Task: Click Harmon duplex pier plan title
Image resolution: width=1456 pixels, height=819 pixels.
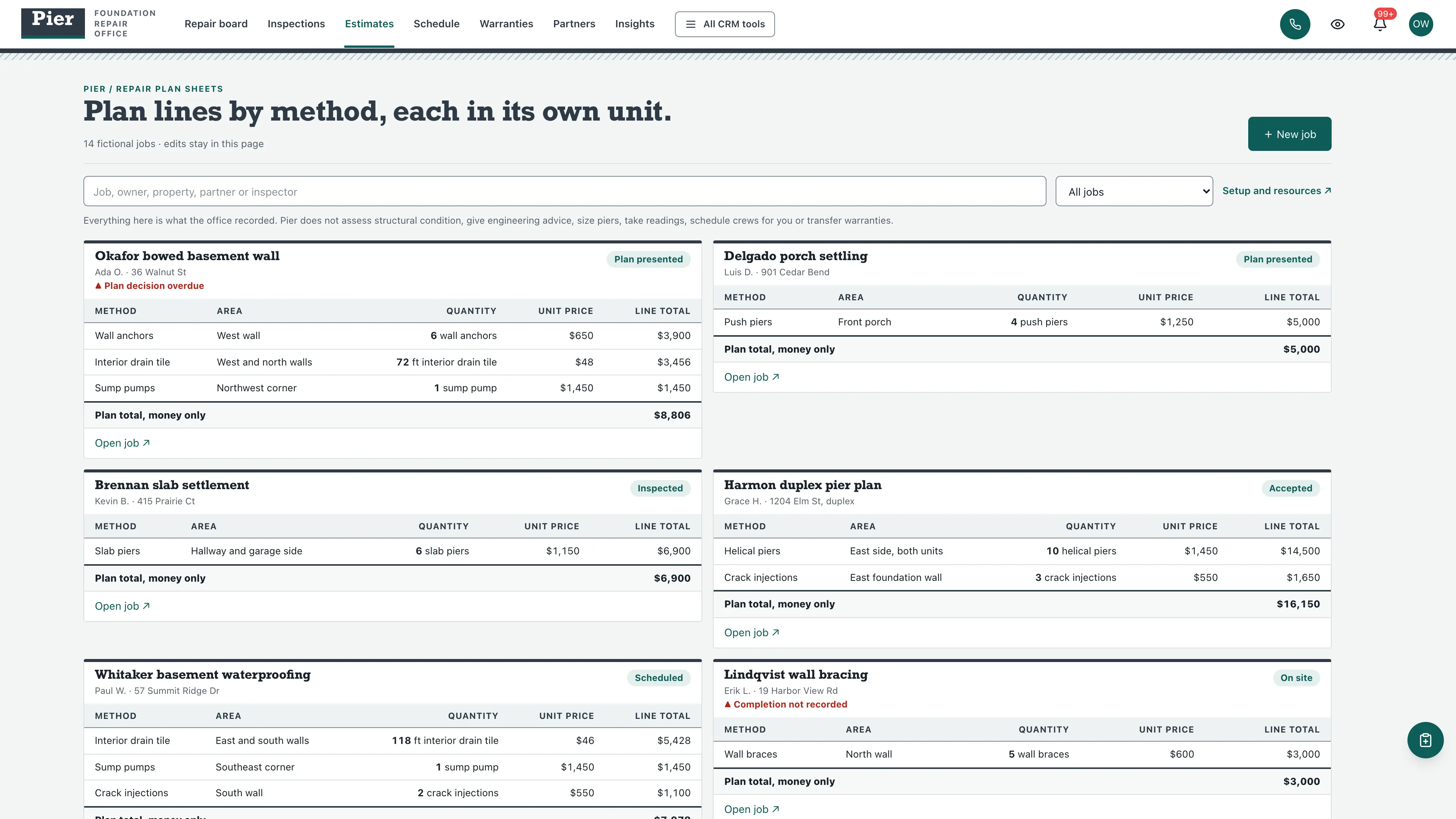Action: tap(803, 485)
